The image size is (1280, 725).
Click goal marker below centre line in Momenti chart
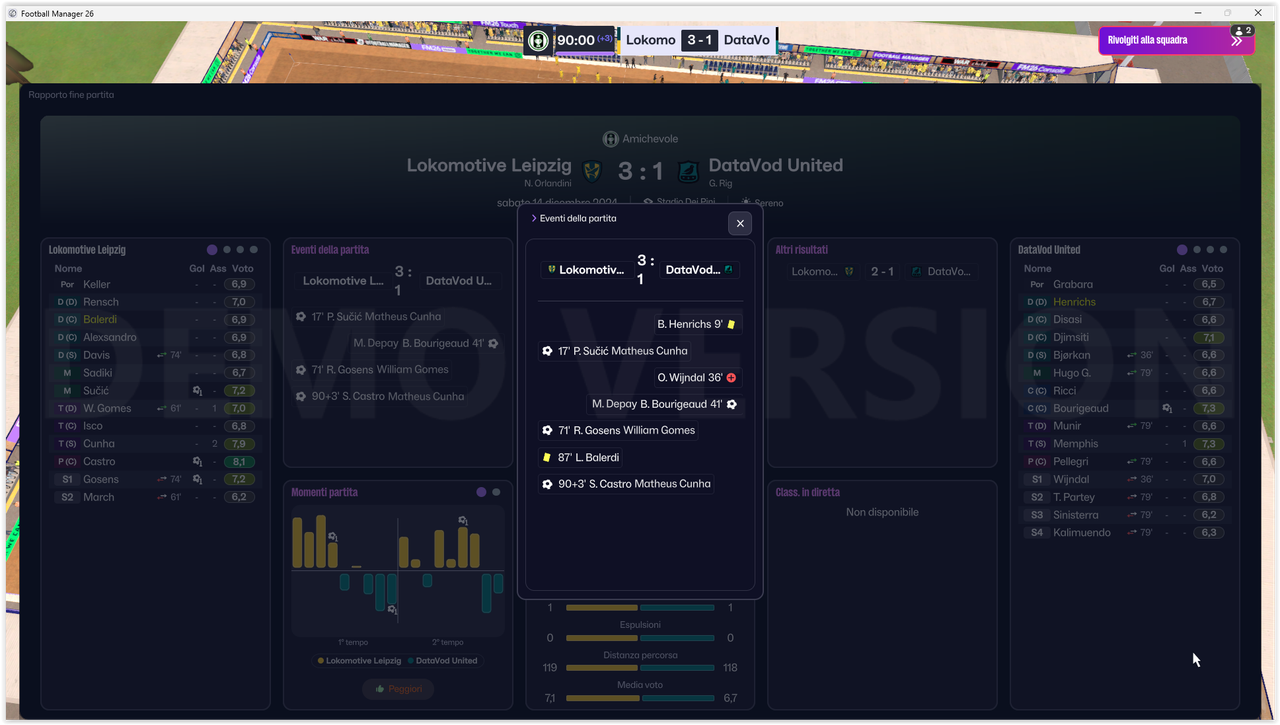click(392, 609)
